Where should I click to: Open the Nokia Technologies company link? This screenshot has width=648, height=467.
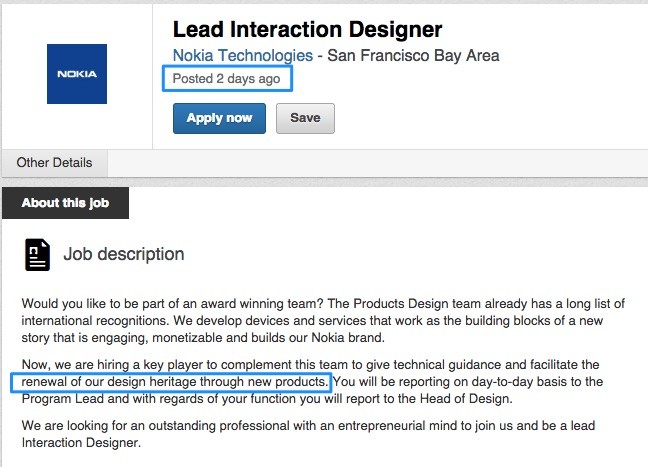pos(243,56)
